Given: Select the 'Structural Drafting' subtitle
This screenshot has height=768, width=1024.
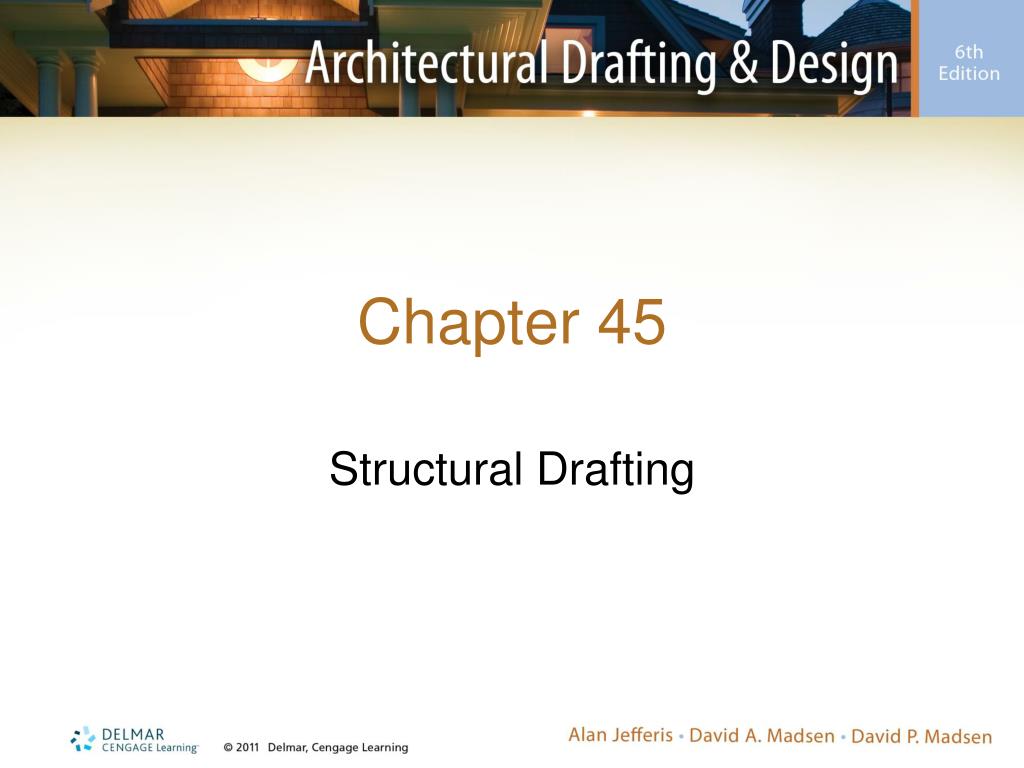Looking at the screenshot, I should point(511,470).
